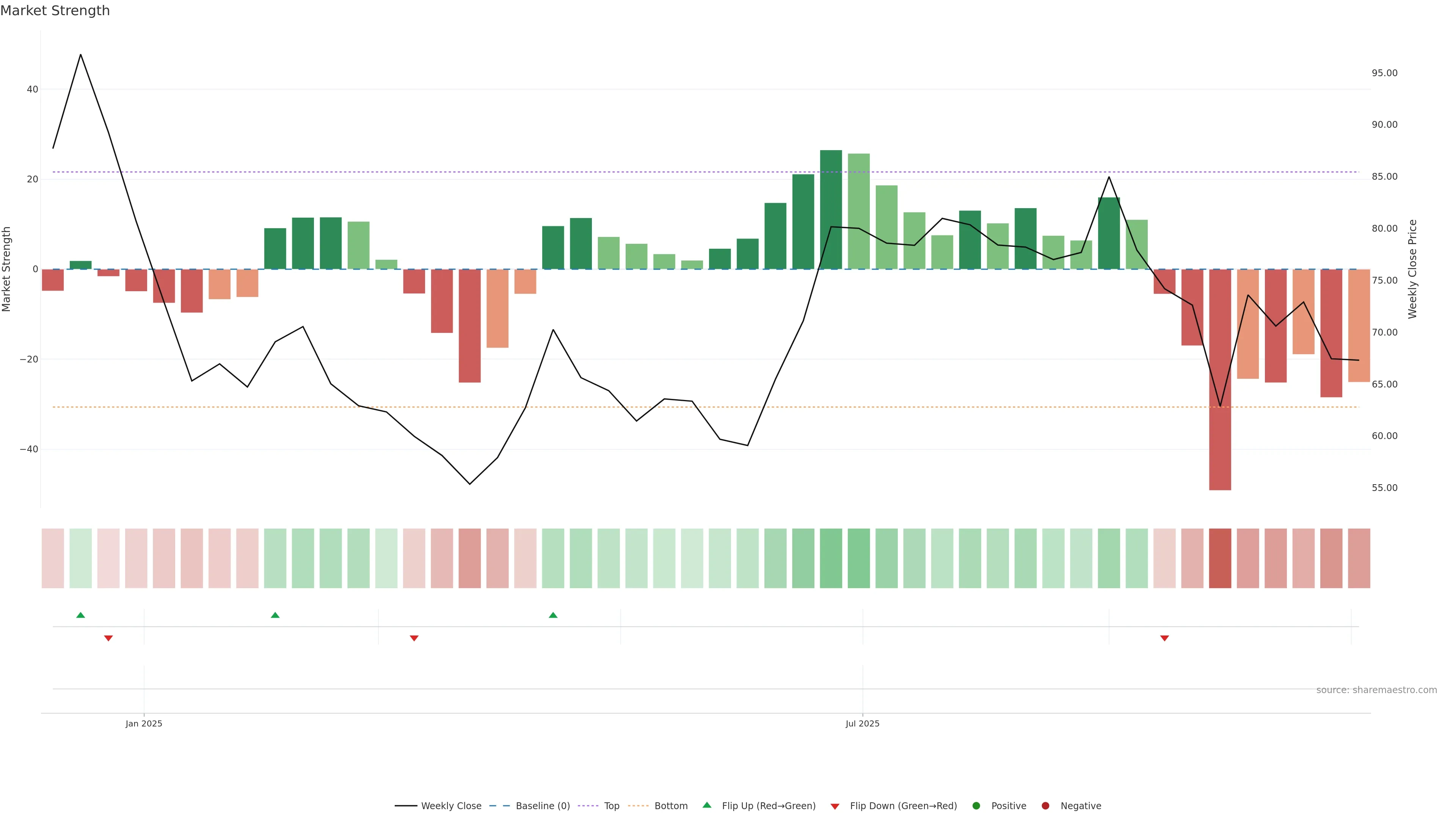
Task: Click the Flip Up triangle legend icon
Action: 706,805
